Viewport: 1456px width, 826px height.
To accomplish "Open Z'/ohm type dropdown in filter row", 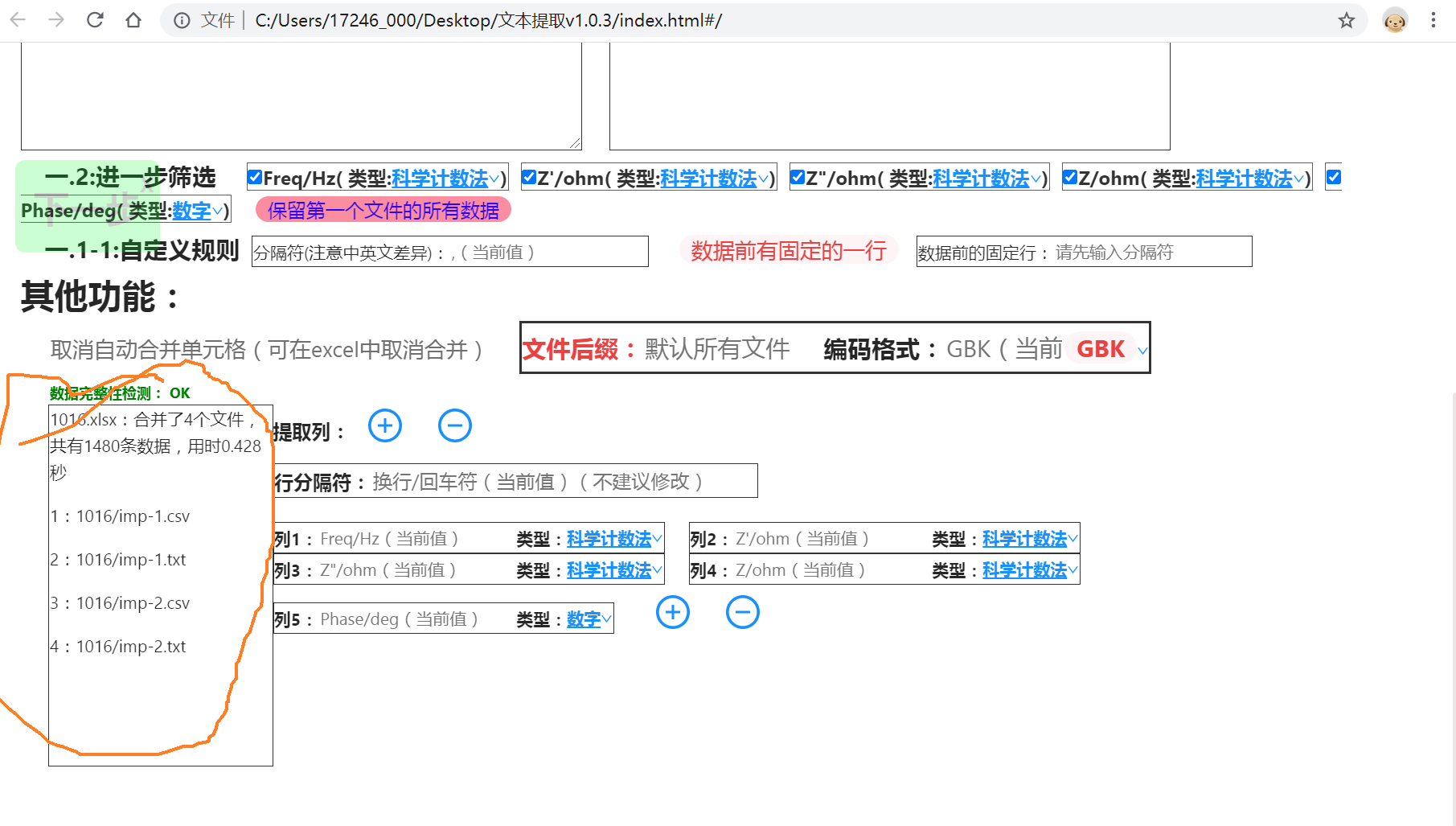I will [x=714, y=179].
